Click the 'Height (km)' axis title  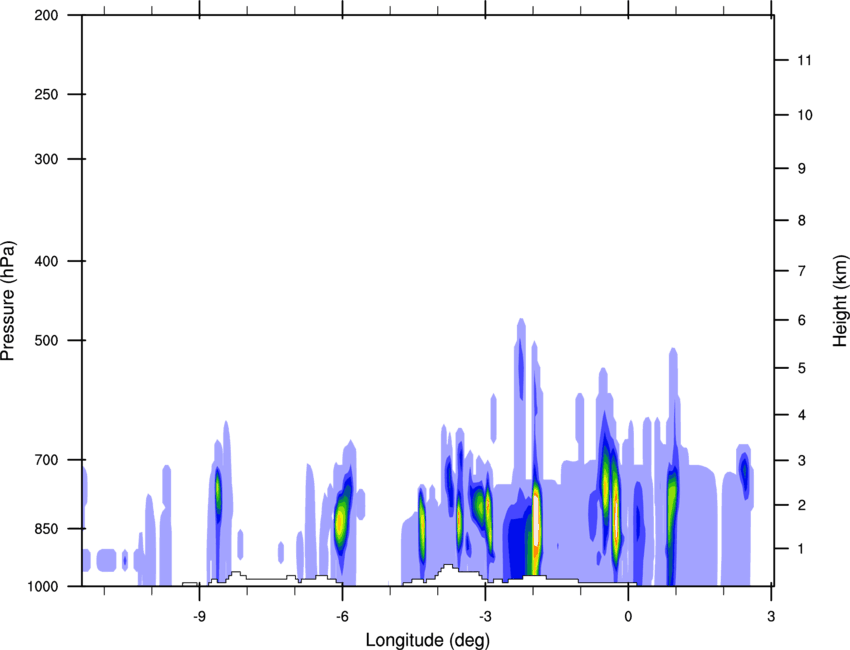tap(841, 300)
